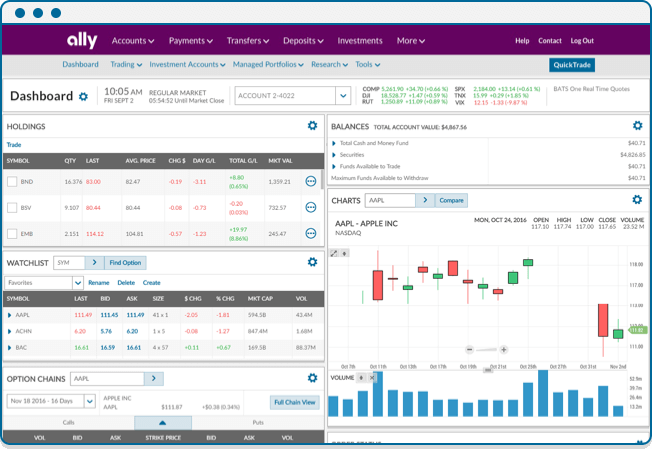
Task: Expand AAPL watchlist row
Action: click(10, 315)
